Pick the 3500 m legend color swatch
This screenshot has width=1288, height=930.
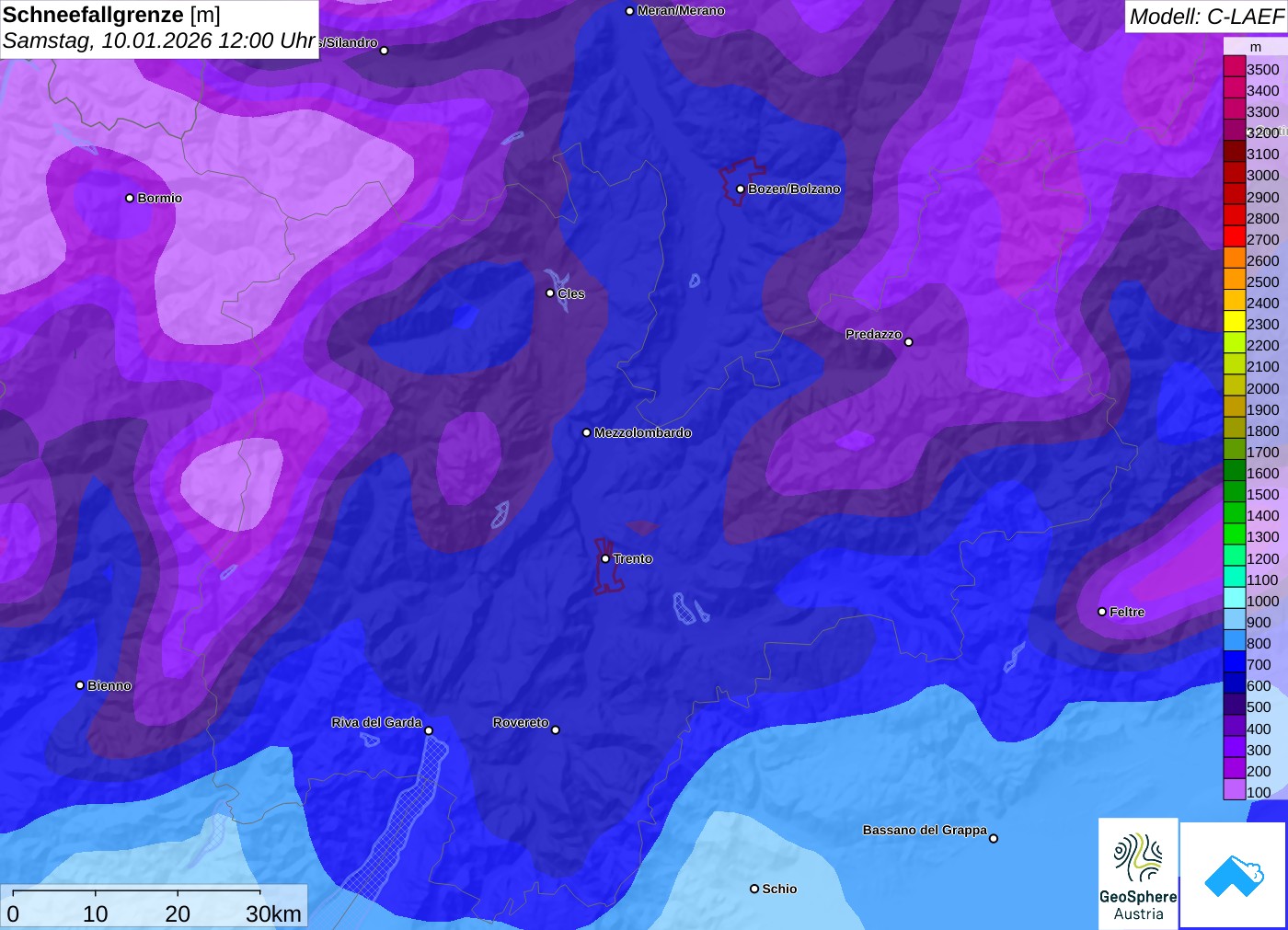click(x=1235, y=68)
